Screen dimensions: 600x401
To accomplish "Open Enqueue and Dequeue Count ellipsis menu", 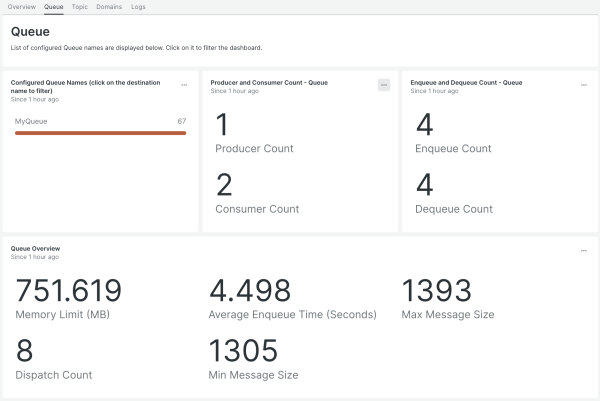I will click(584, 85).
